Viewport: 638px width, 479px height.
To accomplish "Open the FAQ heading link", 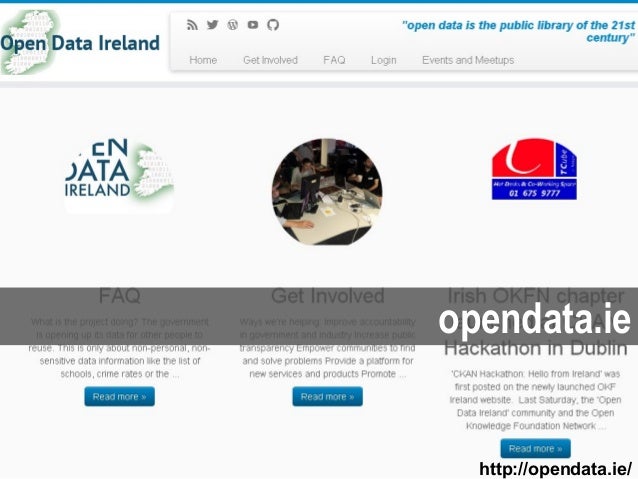I will (x=120, y=296).
